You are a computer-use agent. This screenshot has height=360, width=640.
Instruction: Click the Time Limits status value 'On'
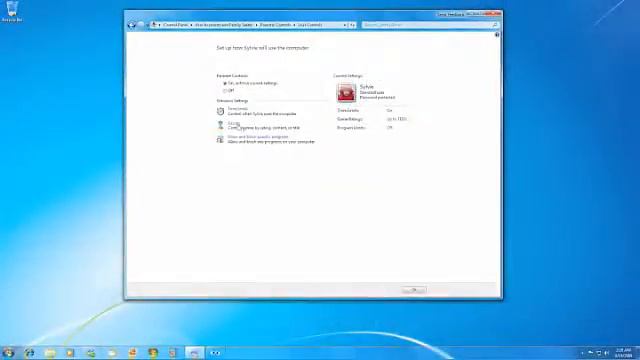tap(389, 111)
